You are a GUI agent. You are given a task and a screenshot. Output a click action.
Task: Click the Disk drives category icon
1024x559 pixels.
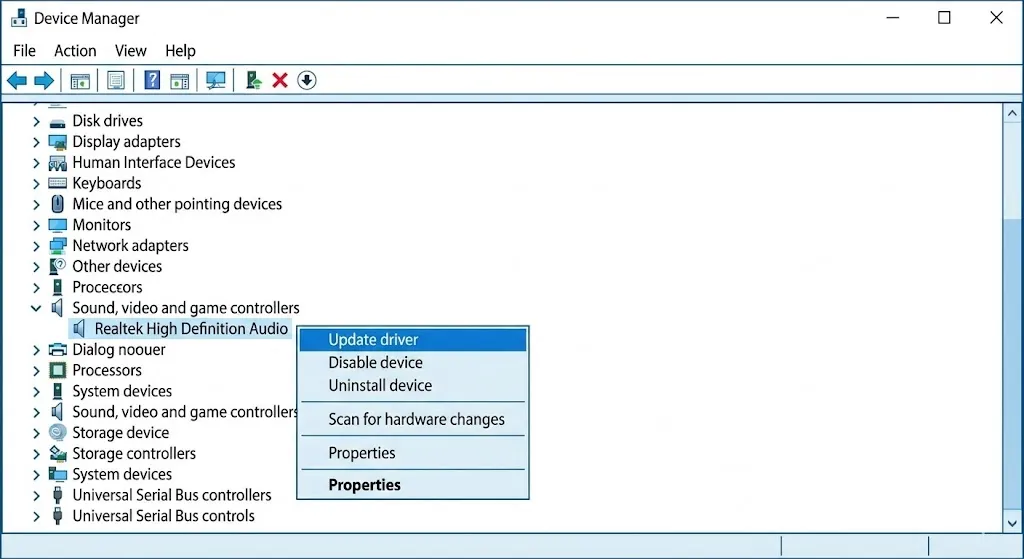[57, 121]
